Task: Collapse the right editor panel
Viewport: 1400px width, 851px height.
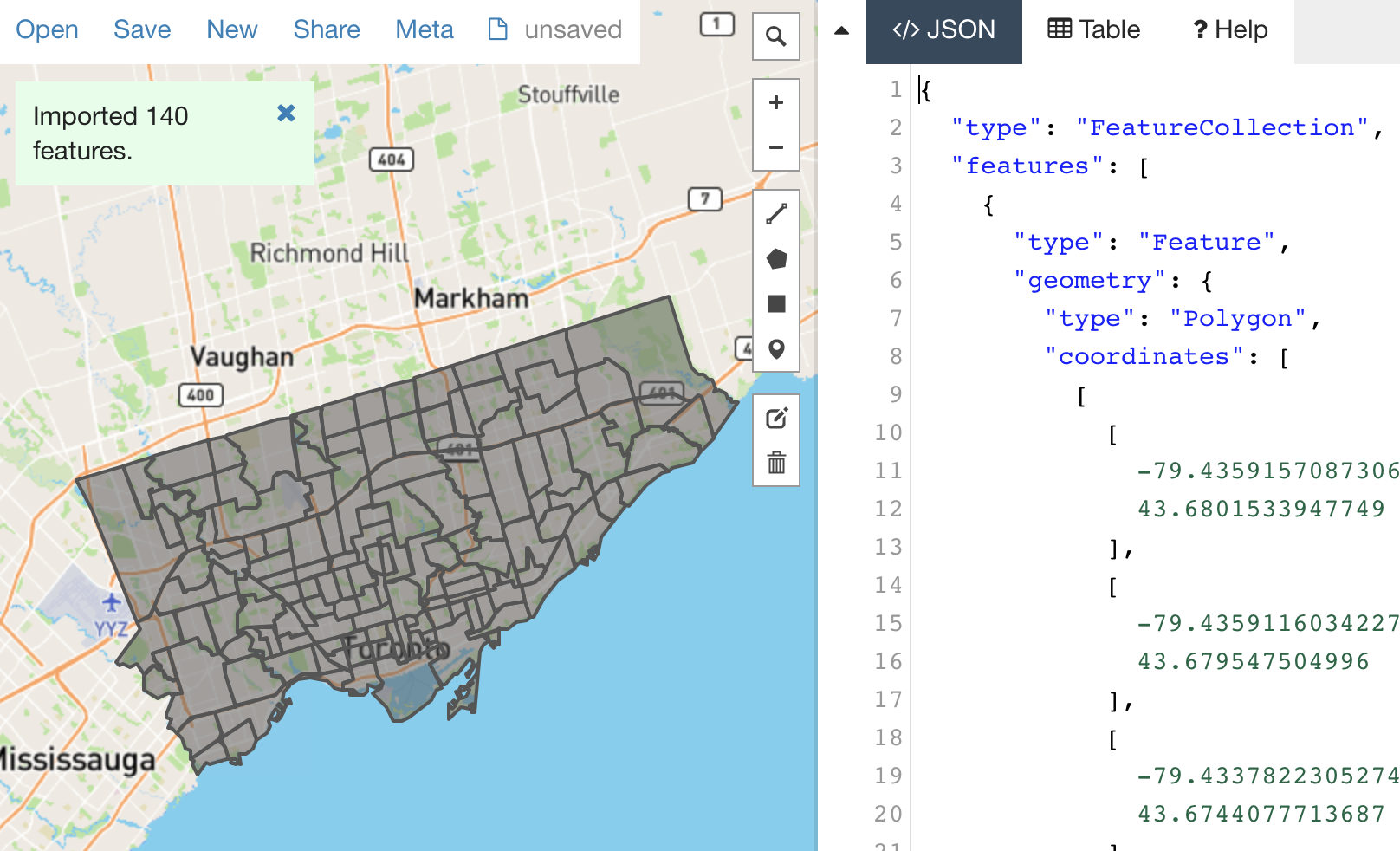Action: [839, 29]
